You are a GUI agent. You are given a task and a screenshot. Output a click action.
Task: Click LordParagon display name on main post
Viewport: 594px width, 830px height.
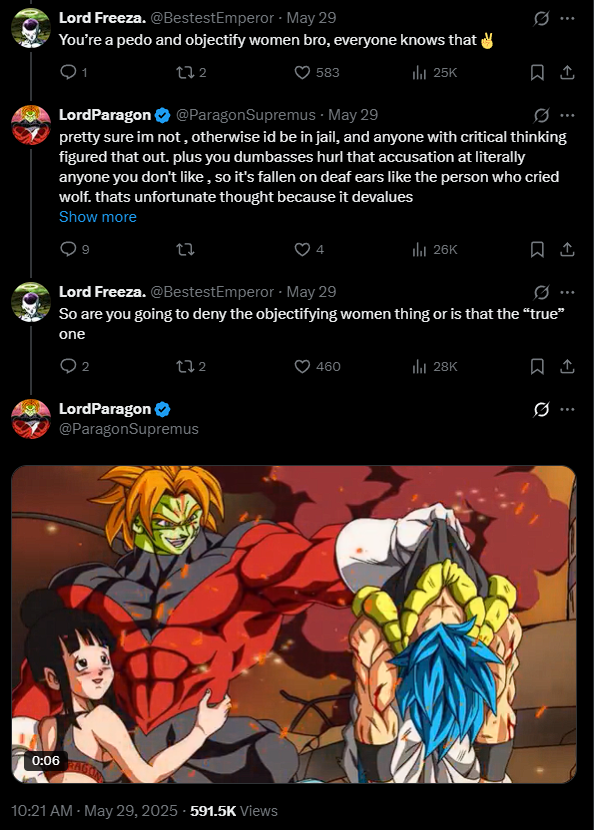coord(105,409)
